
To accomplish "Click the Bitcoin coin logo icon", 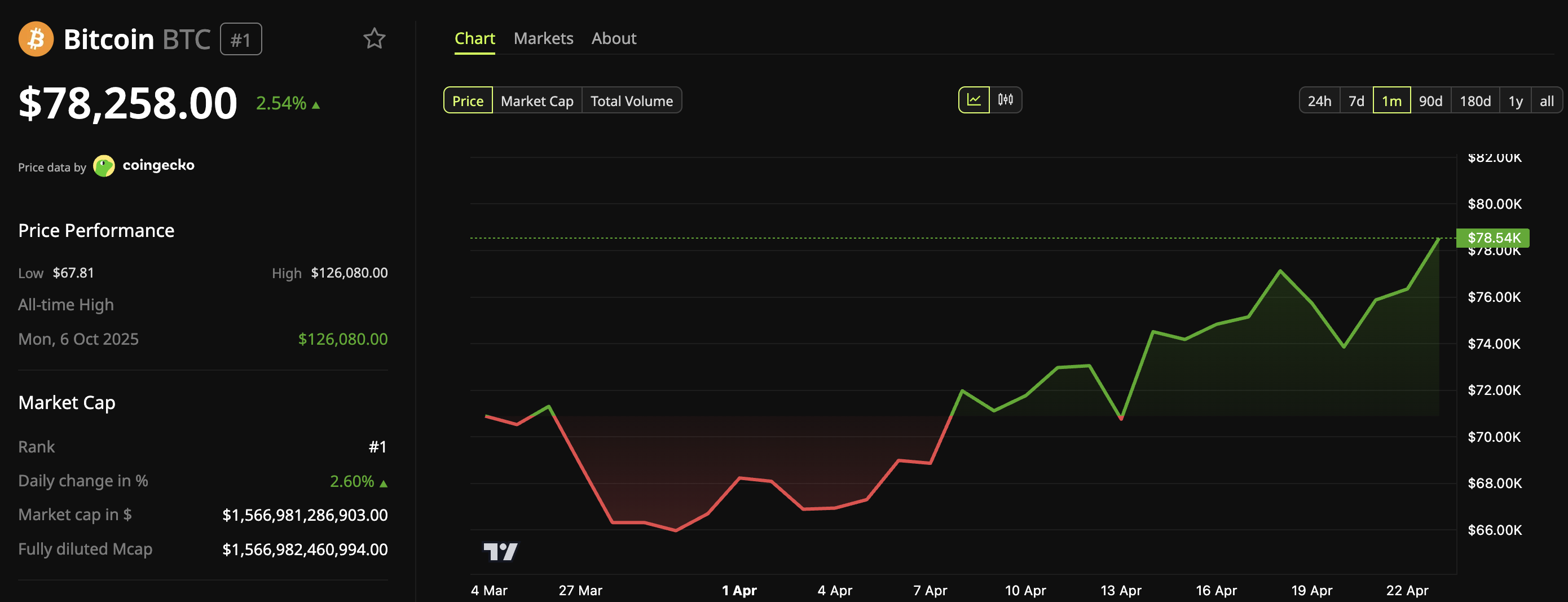I will click(36, 39).
